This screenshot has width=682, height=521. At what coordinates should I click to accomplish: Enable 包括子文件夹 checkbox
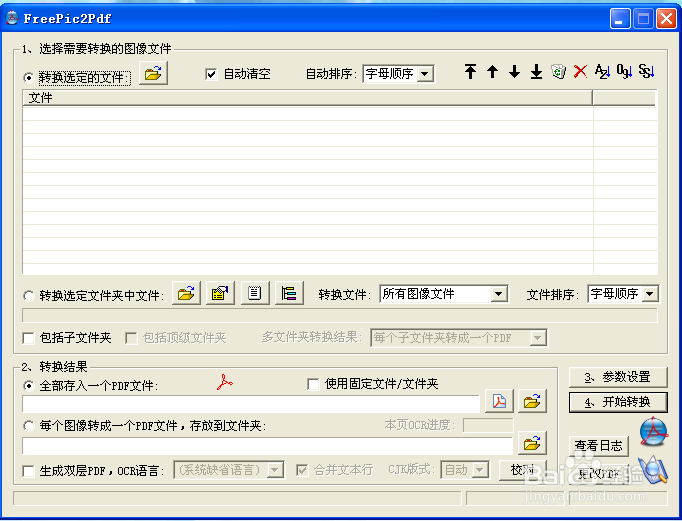(x=28, y=338)
